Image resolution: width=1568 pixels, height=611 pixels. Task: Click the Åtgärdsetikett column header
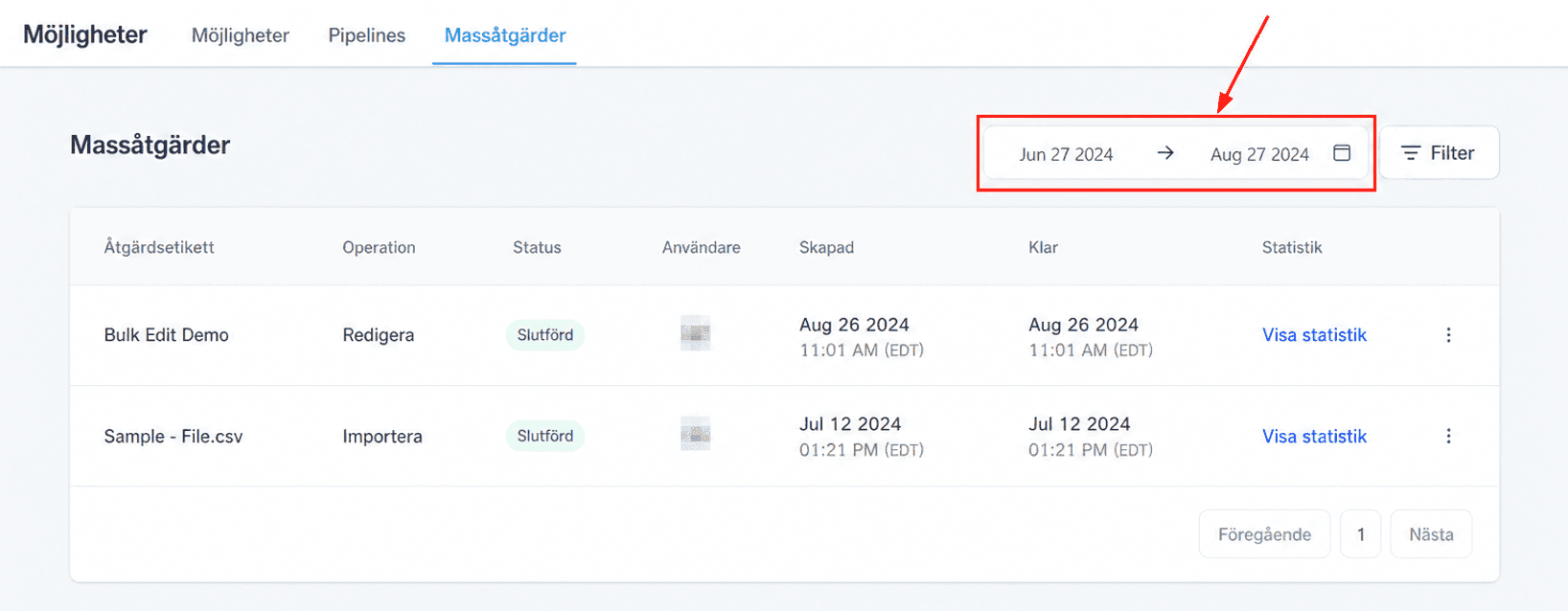tap(159, 247)
